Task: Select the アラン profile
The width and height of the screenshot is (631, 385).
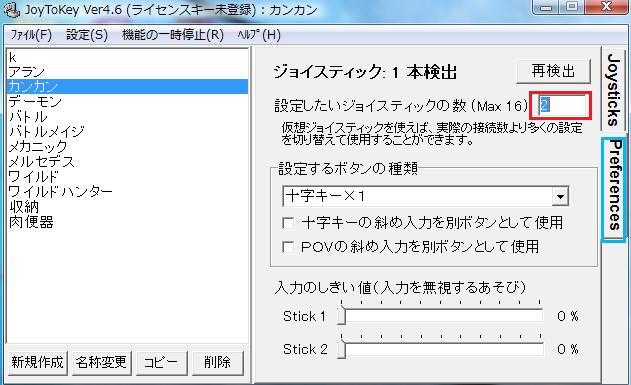Action: tap(128, 72)
